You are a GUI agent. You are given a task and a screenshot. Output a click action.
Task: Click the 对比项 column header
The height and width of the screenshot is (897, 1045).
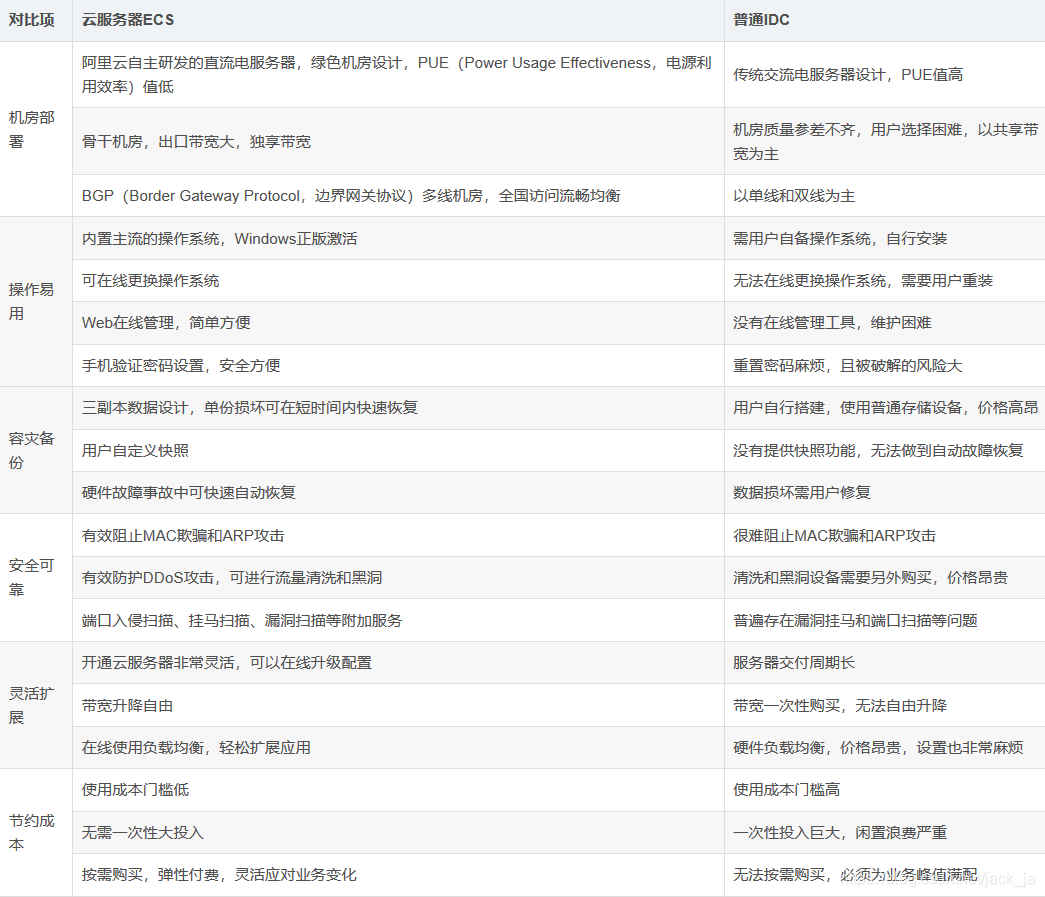[x=36, y=20]
